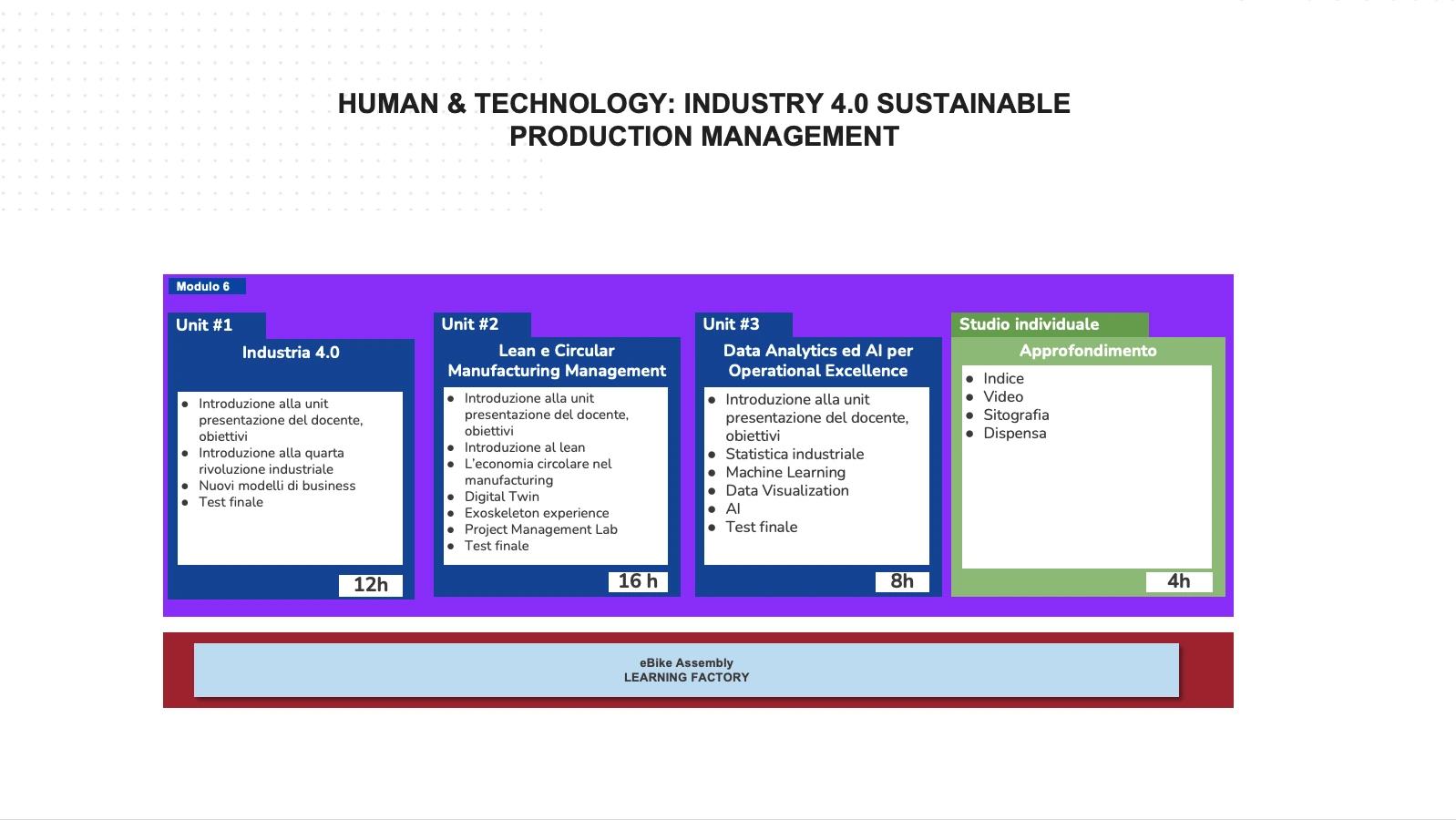The image size is (1456, 820).
Task: Select Lean e Circular Manufacturing Management heading
Action: click(x=557, y=361)
